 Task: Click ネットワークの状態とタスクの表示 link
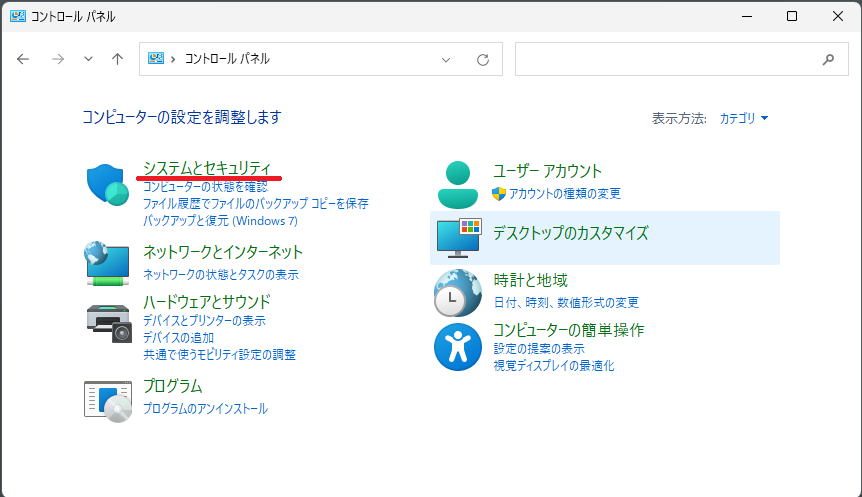[220, 274]
